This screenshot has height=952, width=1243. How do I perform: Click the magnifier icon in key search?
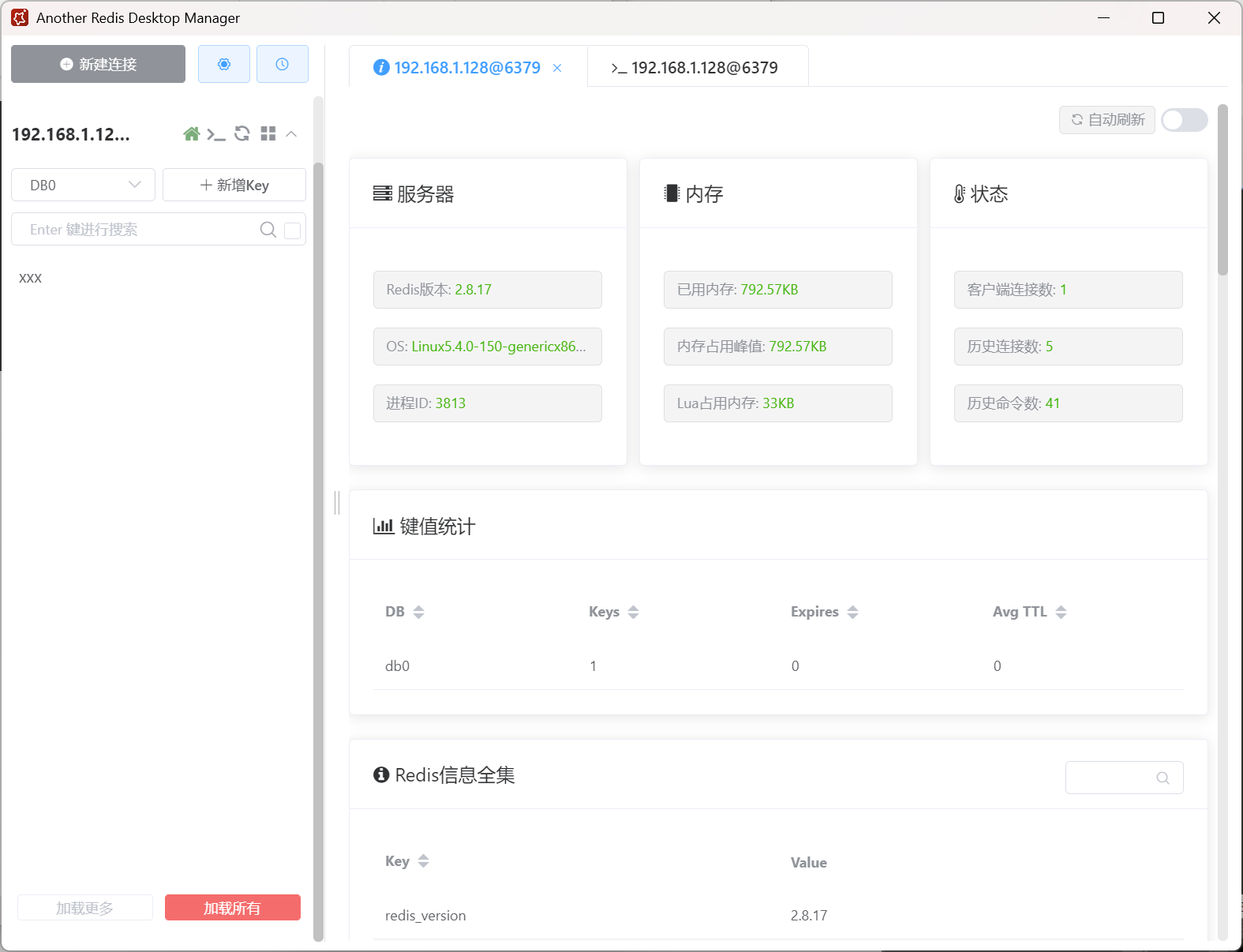pos(268,230)
